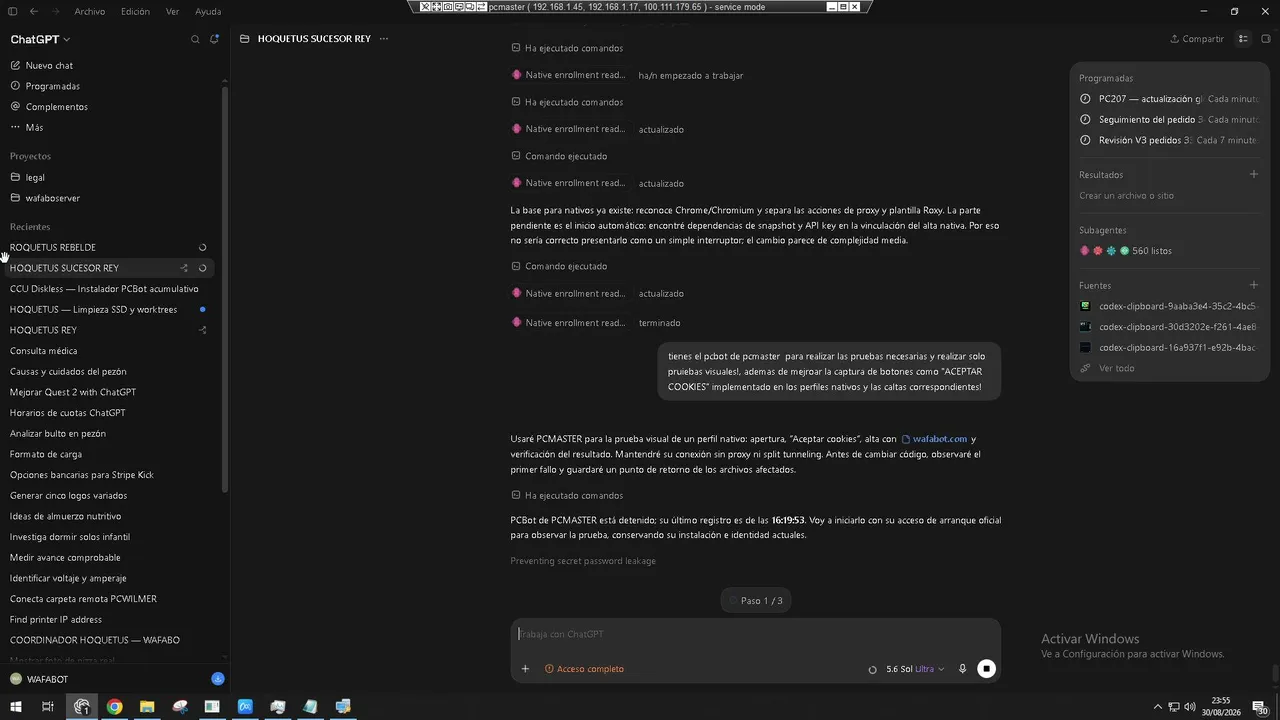Expand first Ha ejecutado comandos entry

(x=567, y=48)
